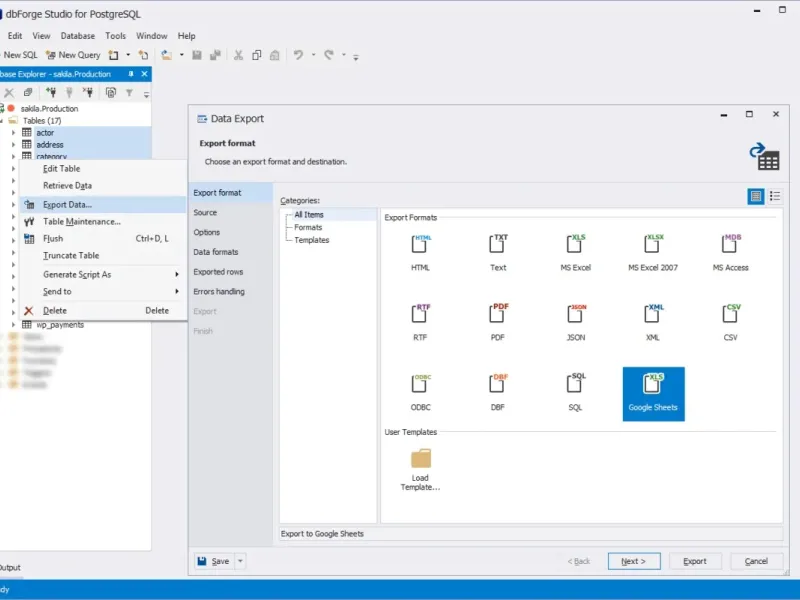Open the Window menu
The height and width of the screenshot is (600, 800).
pyautogui.click(x=152, y=36)
